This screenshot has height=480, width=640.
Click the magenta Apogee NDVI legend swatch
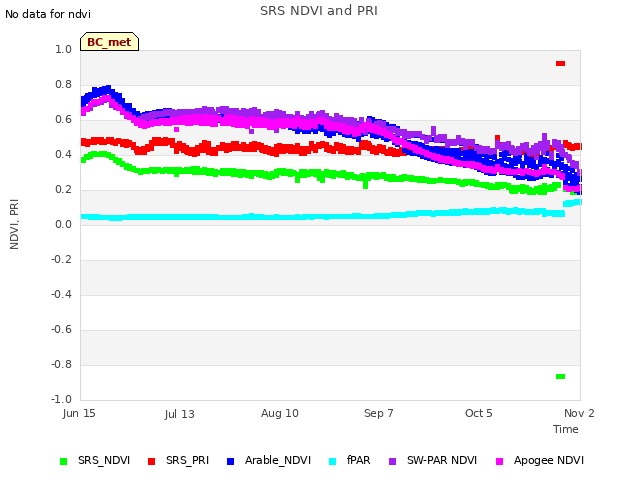pos(499,461)
